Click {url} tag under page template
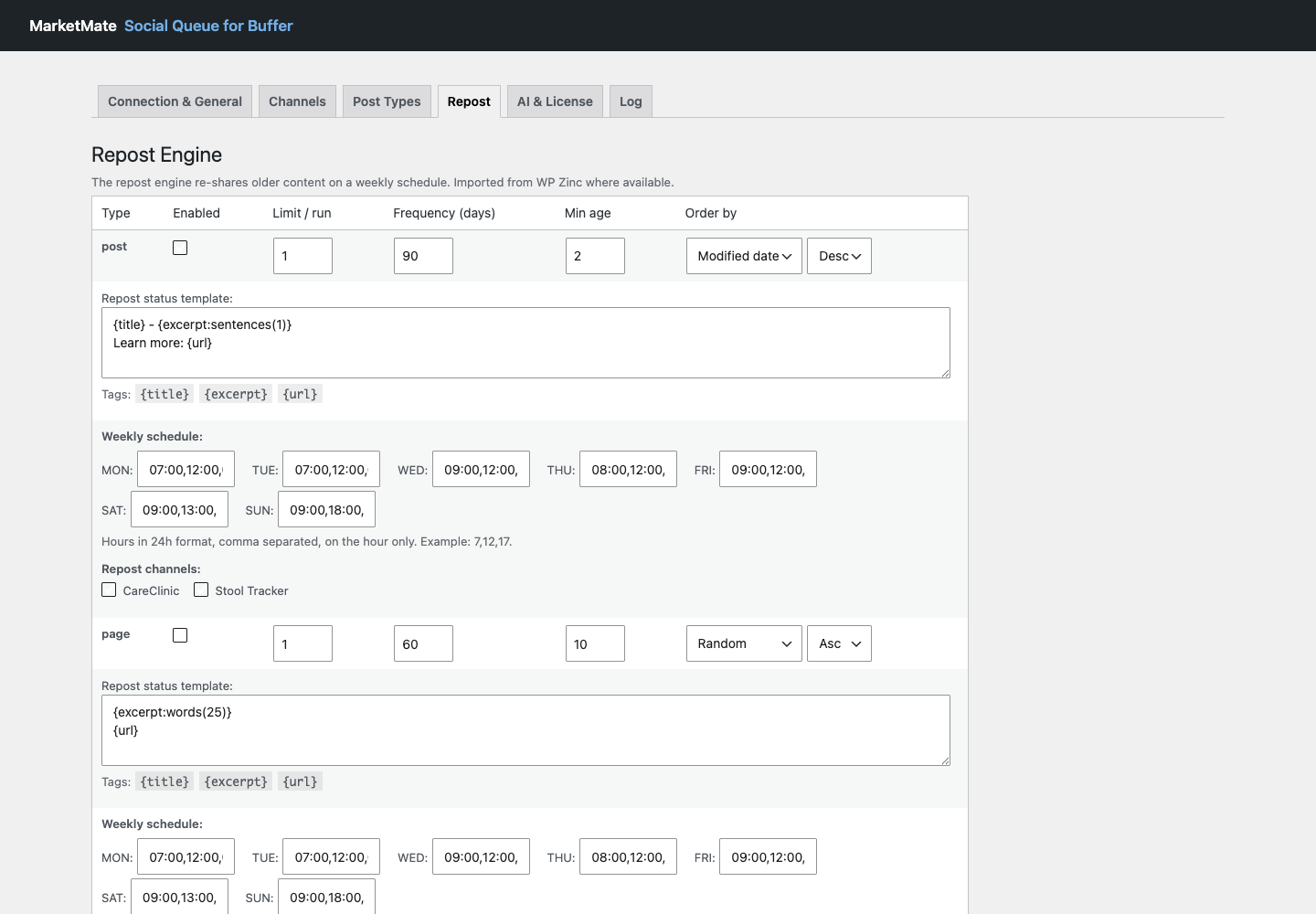This screenshot has height=914, width=1316. pos(300,781)
